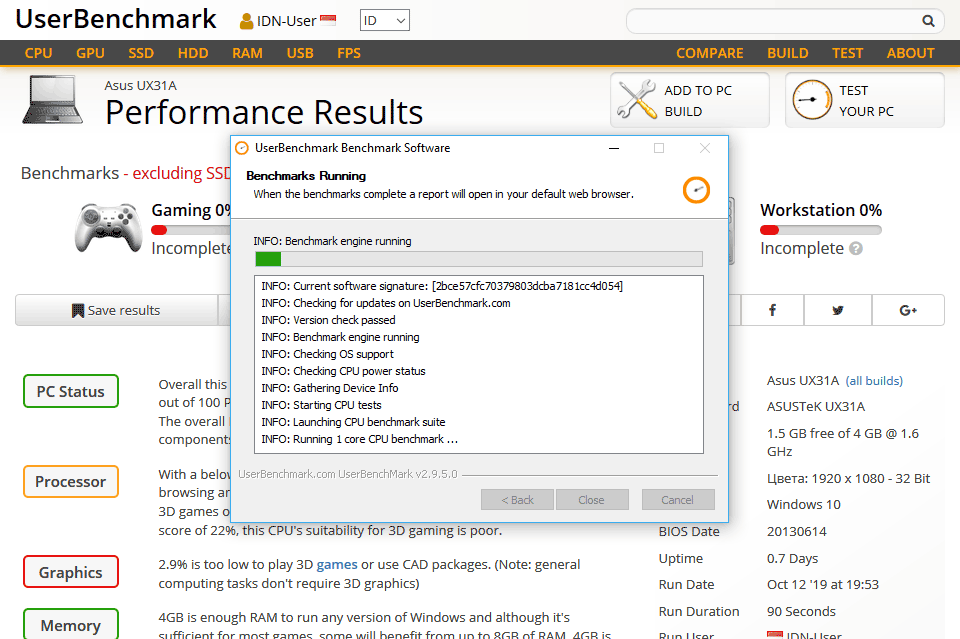Screen dimensions: 960x639
Task: Share the results on Facebook
Action: (772, 310)
